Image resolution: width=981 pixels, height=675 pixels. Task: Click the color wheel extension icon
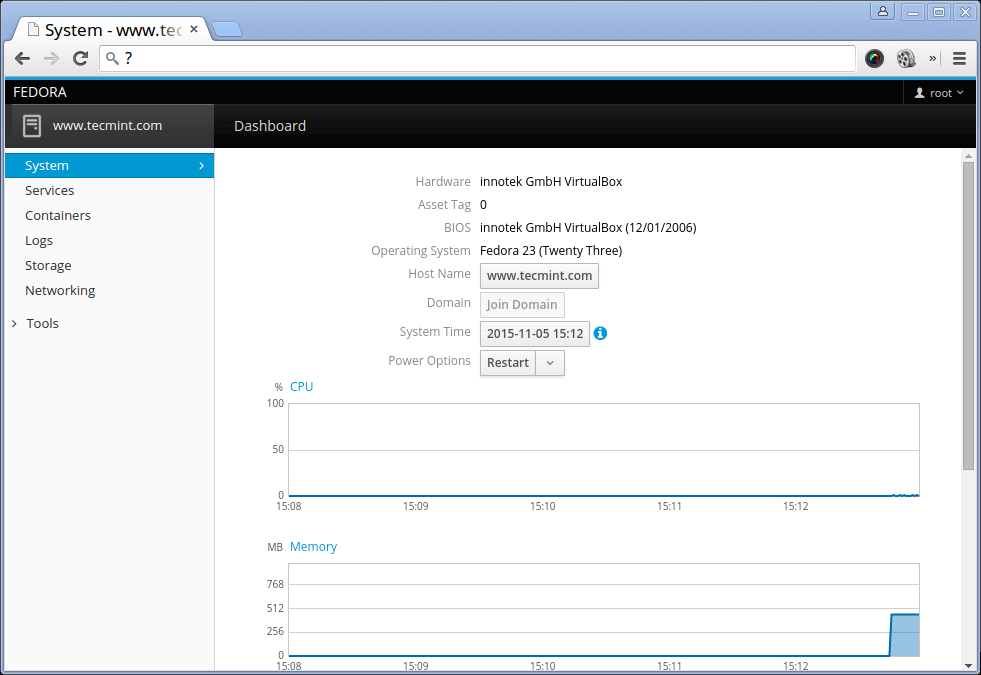pyautogui.click(x=874, y=58)
